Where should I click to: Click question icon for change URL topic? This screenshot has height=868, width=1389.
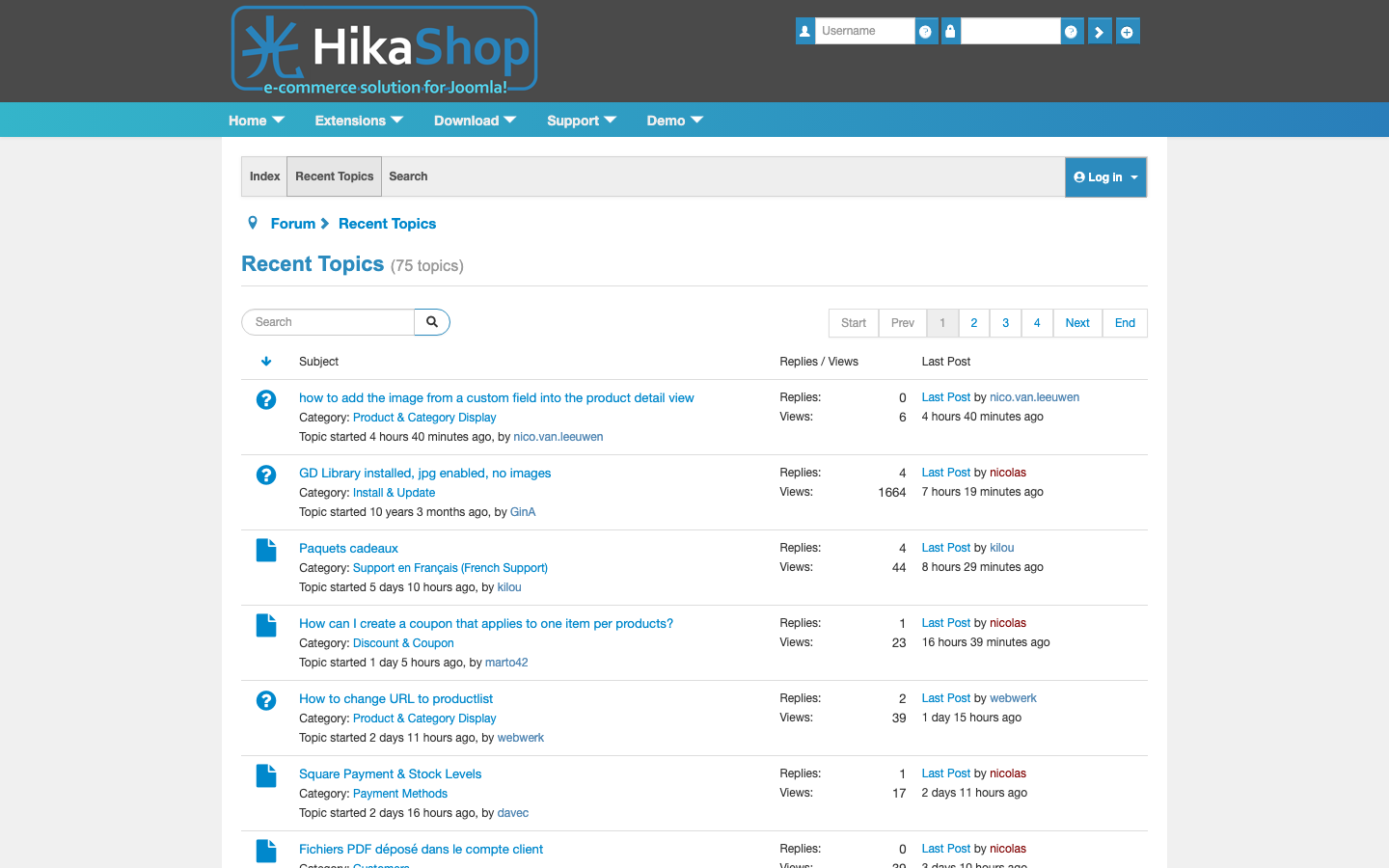point(266,700)
